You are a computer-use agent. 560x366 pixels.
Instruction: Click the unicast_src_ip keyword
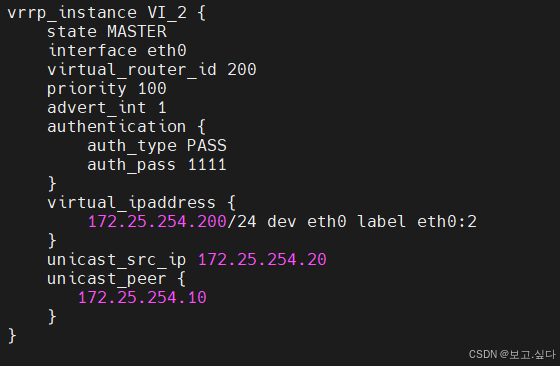pyautogui.click(x=117, y=260)
